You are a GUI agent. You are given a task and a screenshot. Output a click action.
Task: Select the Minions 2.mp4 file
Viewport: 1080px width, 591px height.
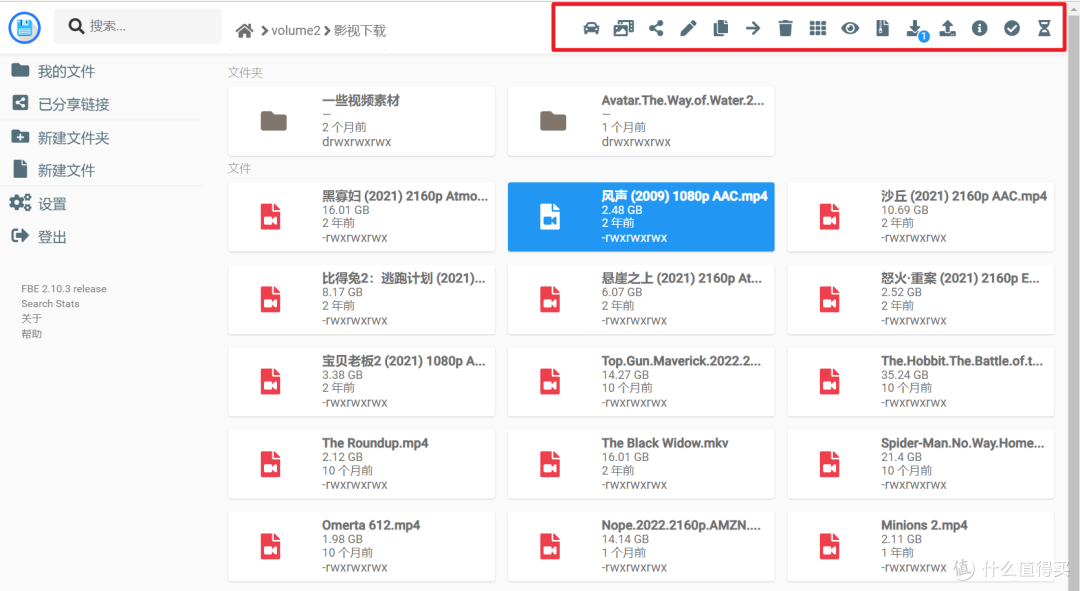(921, 546)
